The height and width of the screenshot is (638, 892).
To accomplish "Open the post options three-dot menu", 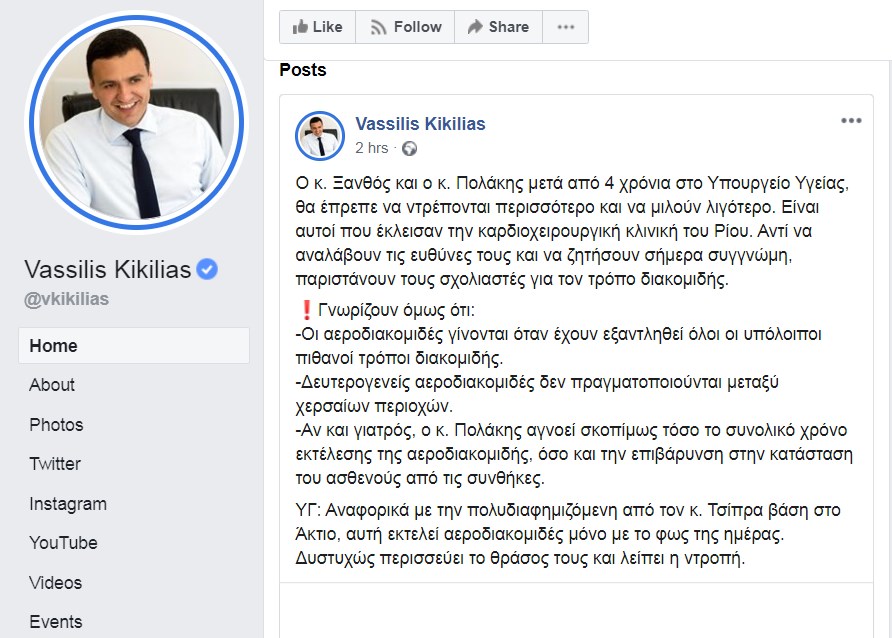I will [x=851, y=121].
